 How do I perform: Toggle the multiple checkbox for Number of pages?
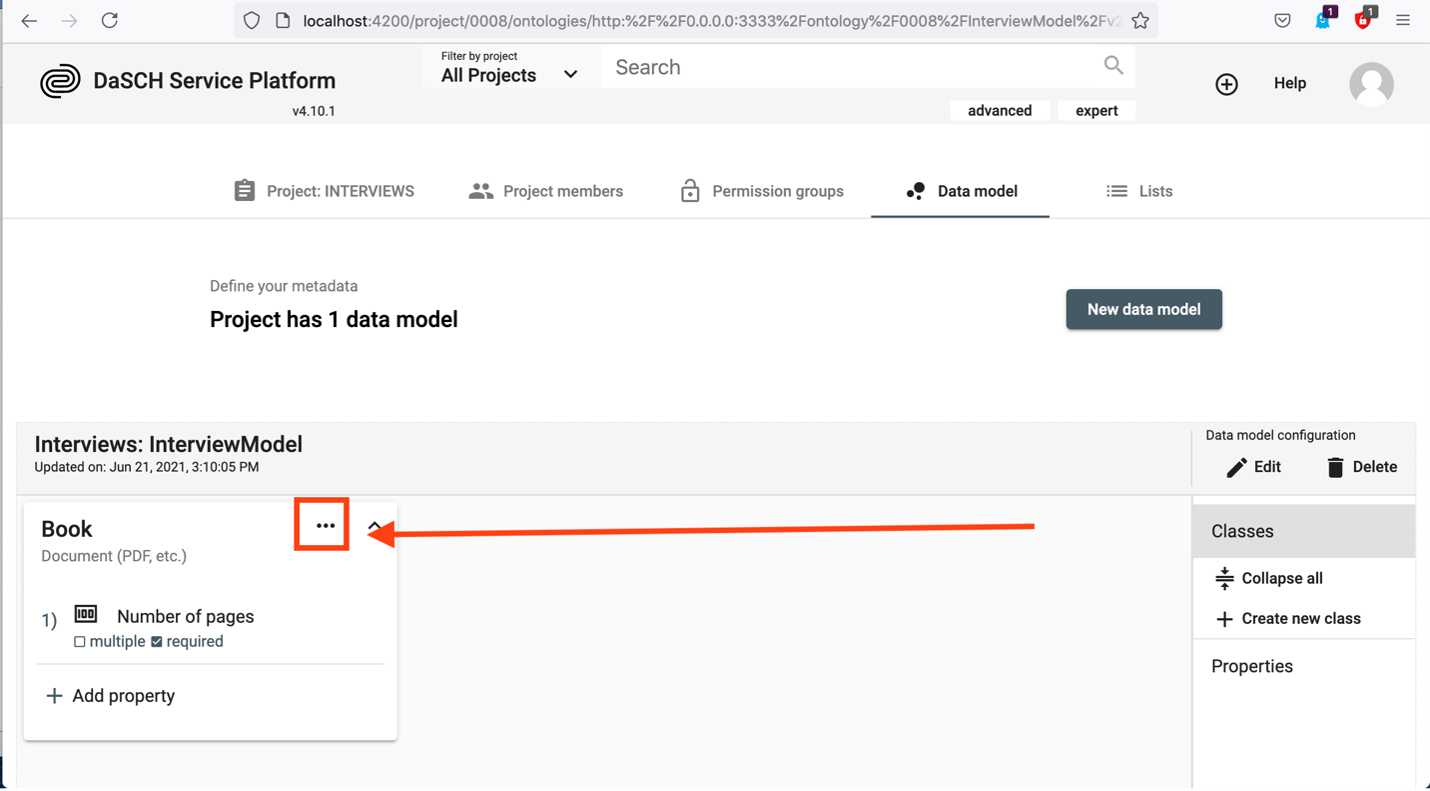pos(80,642)
